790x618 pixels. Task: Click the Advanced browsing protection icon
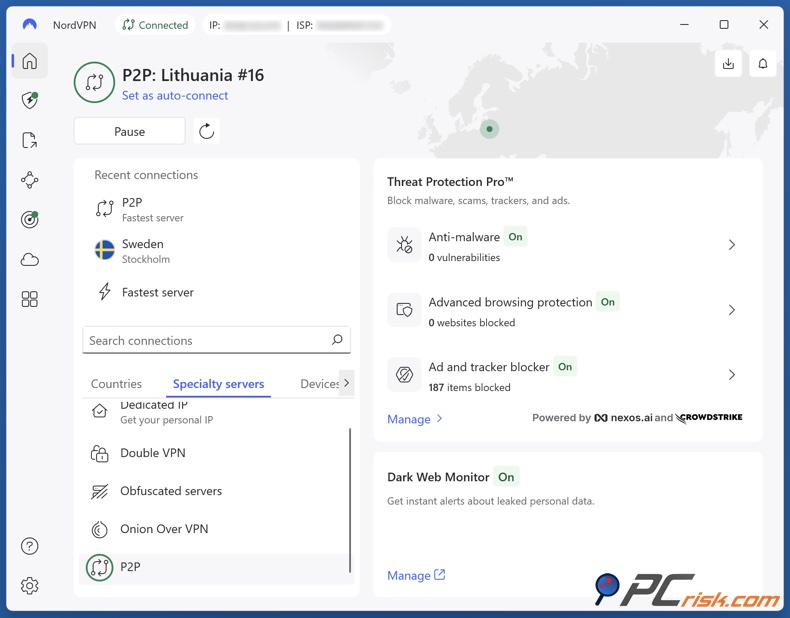pyautogui.click(x=404, y=310)
